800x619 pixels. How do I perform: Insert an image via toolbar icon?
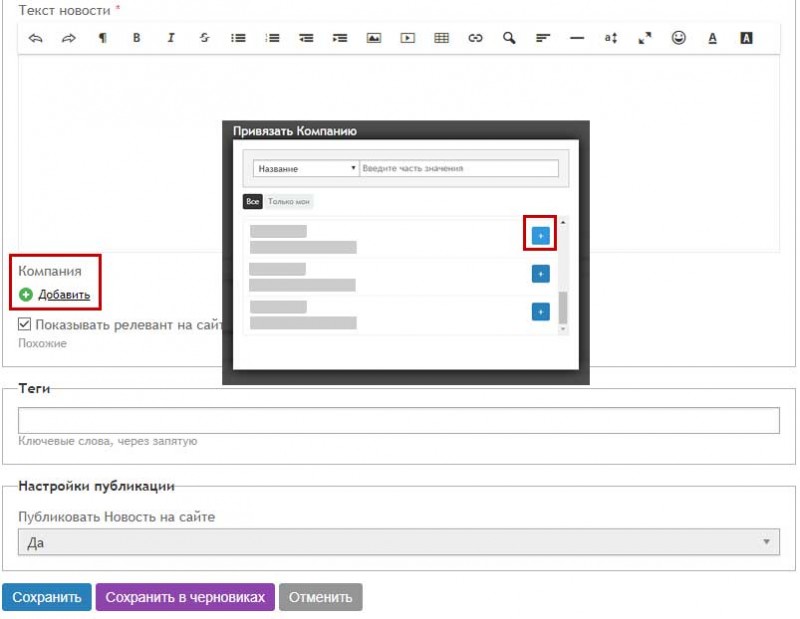[x=374, y=38]
